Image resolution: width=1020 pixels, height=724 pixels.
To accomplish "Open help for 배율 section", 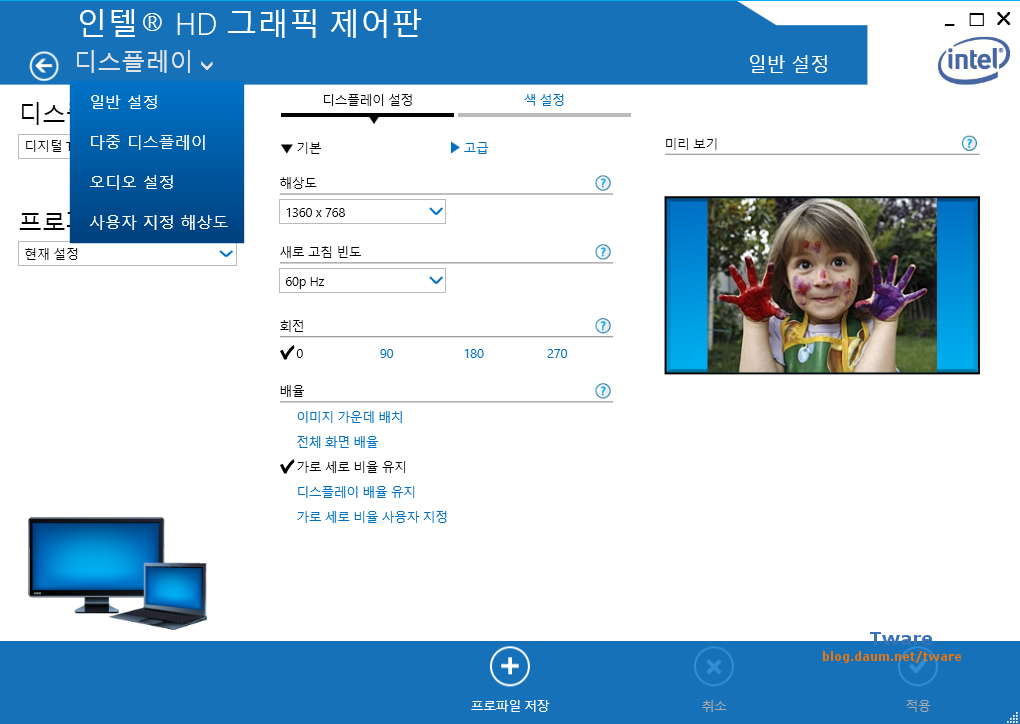I will [603, 391].
